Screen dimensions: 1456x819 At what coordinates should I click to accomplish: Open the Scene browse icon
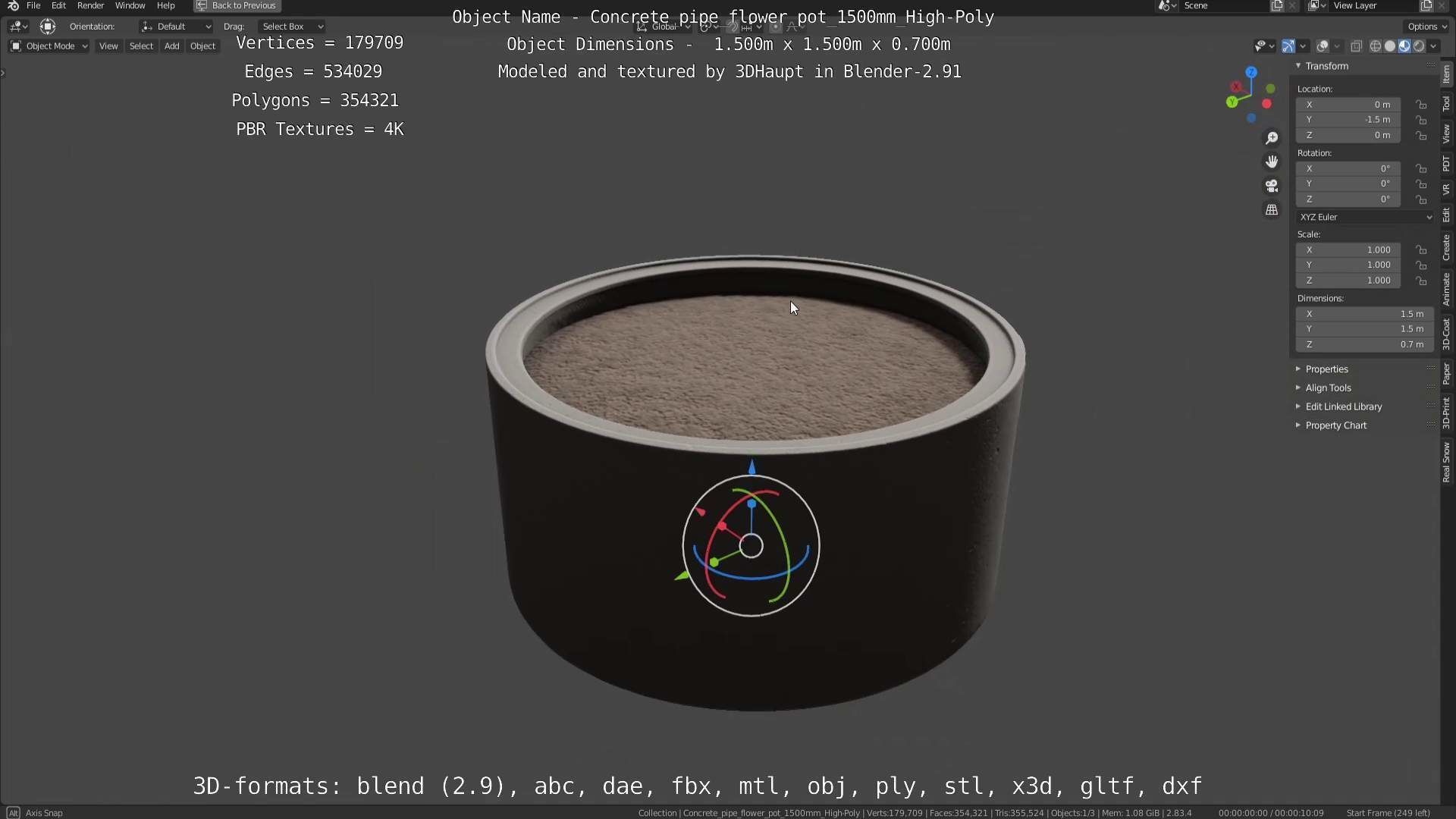[1167, 5]
